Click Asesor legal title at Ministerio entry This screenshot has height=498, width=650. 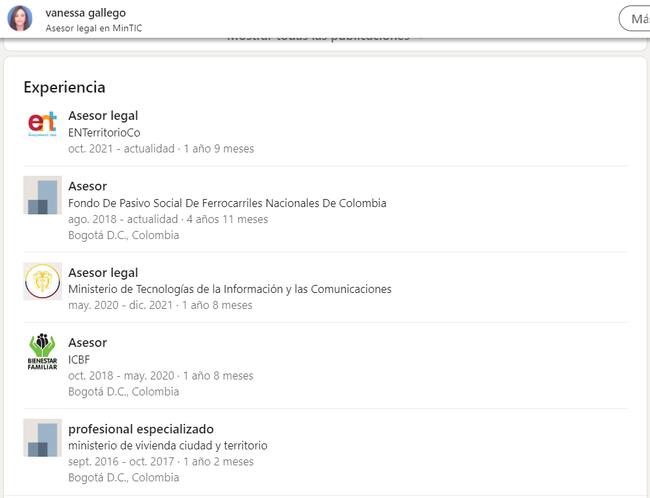tap(103, 273)
